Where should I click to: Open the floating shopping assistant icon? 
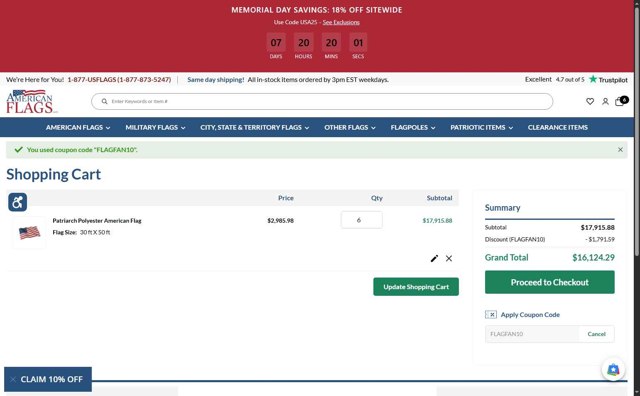pyautogui.click(x=613, y=369)
